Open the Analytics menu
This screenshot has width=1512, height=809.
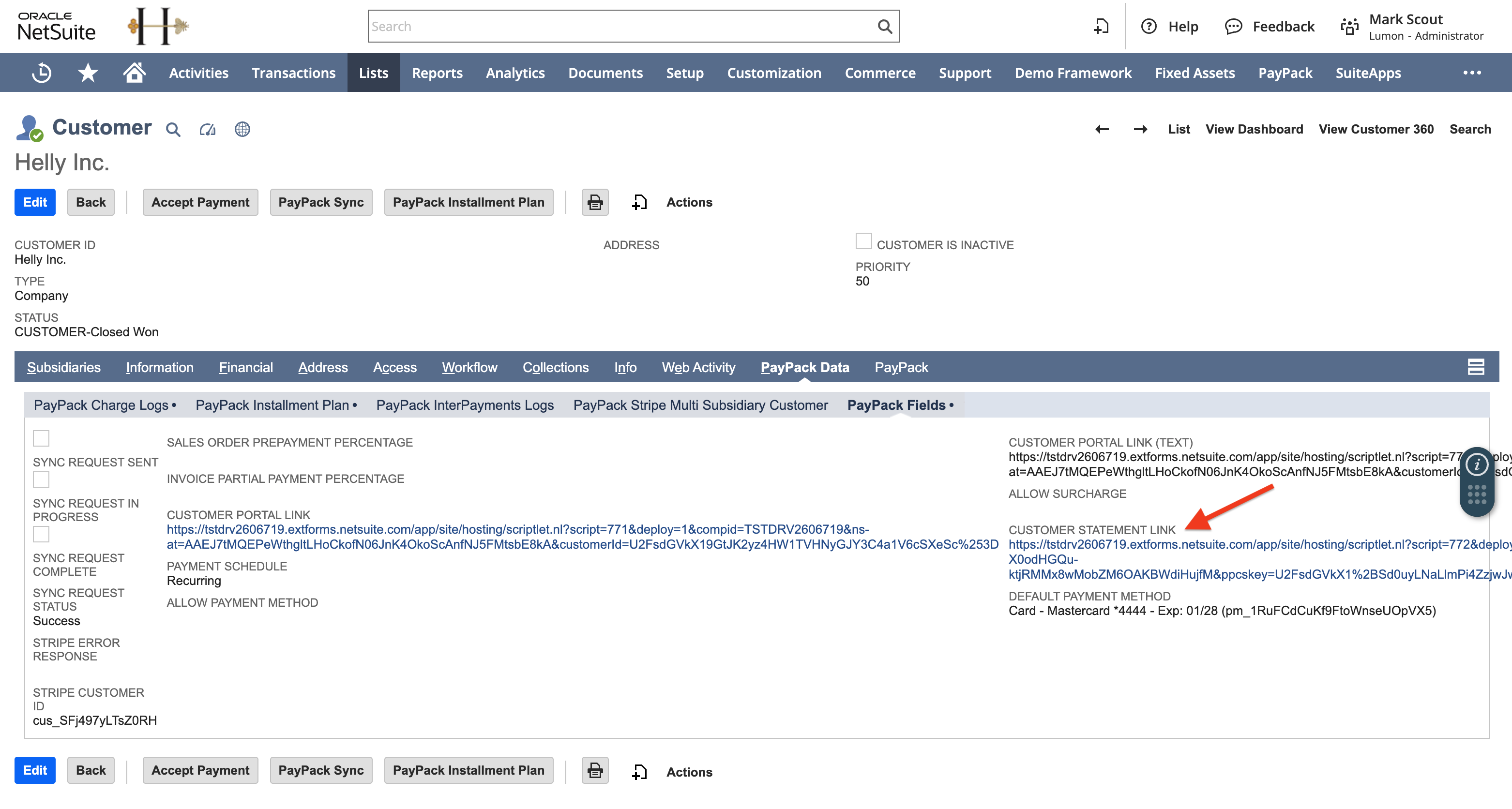[515, 73]
